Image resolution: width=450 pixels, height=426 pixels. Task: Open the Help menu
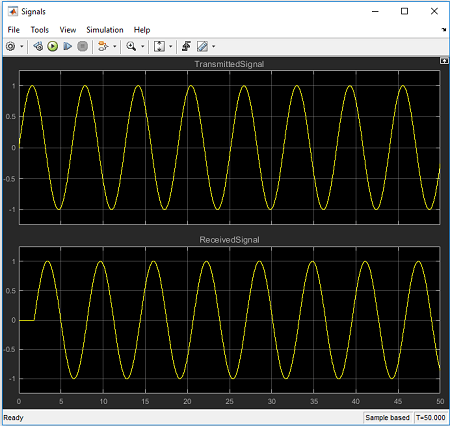point(142,30)
